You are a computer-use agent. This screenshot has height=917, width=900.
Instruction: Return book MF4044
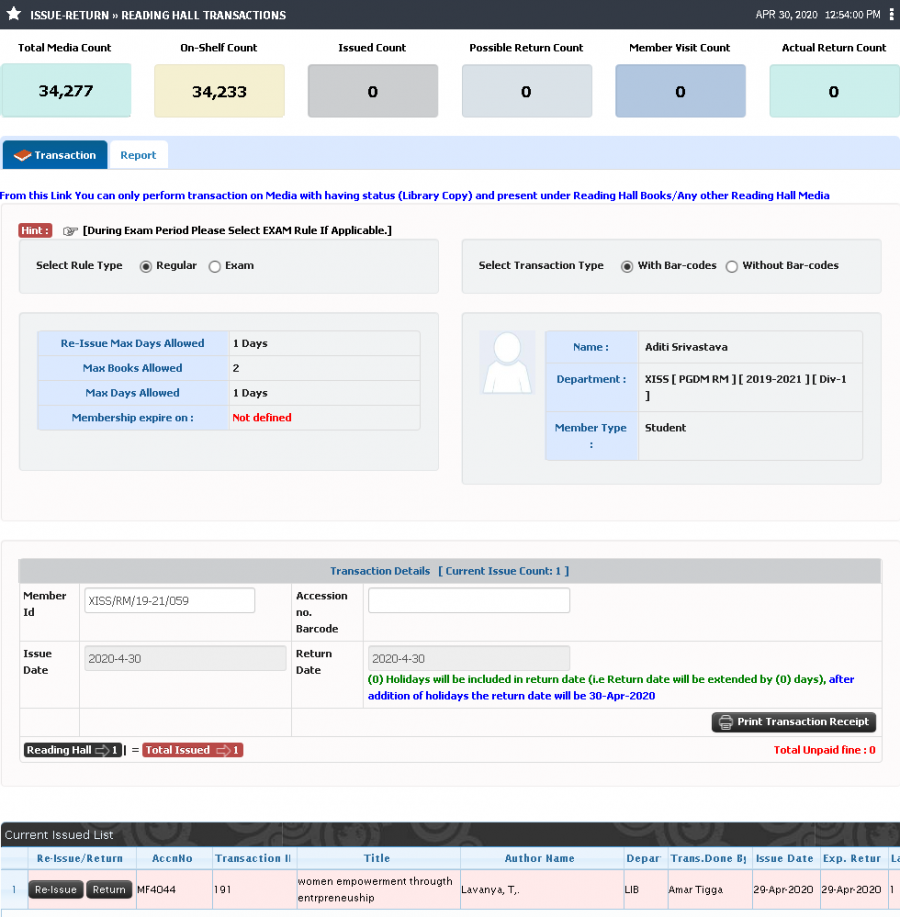pos(109,890)
